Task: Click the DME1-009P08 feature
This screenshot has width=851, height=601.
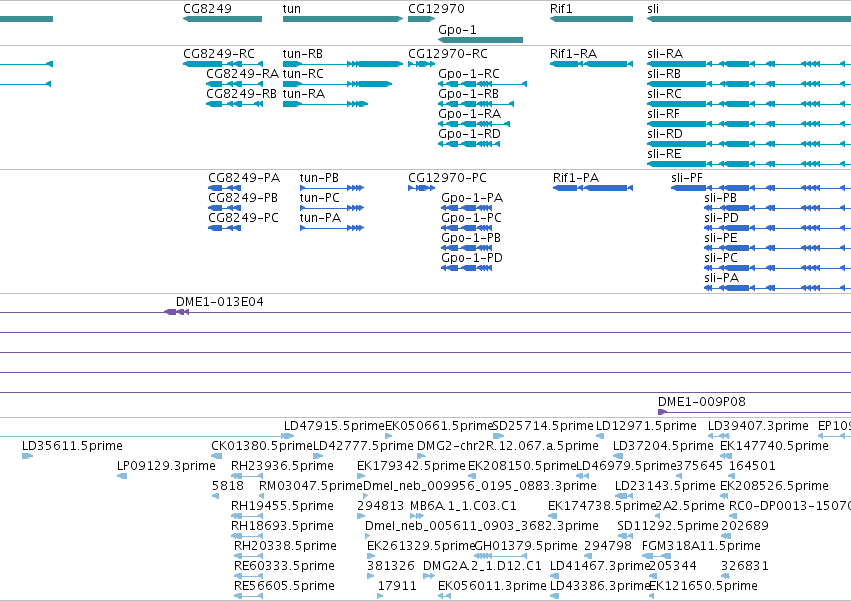Action: tap(754, 412)
